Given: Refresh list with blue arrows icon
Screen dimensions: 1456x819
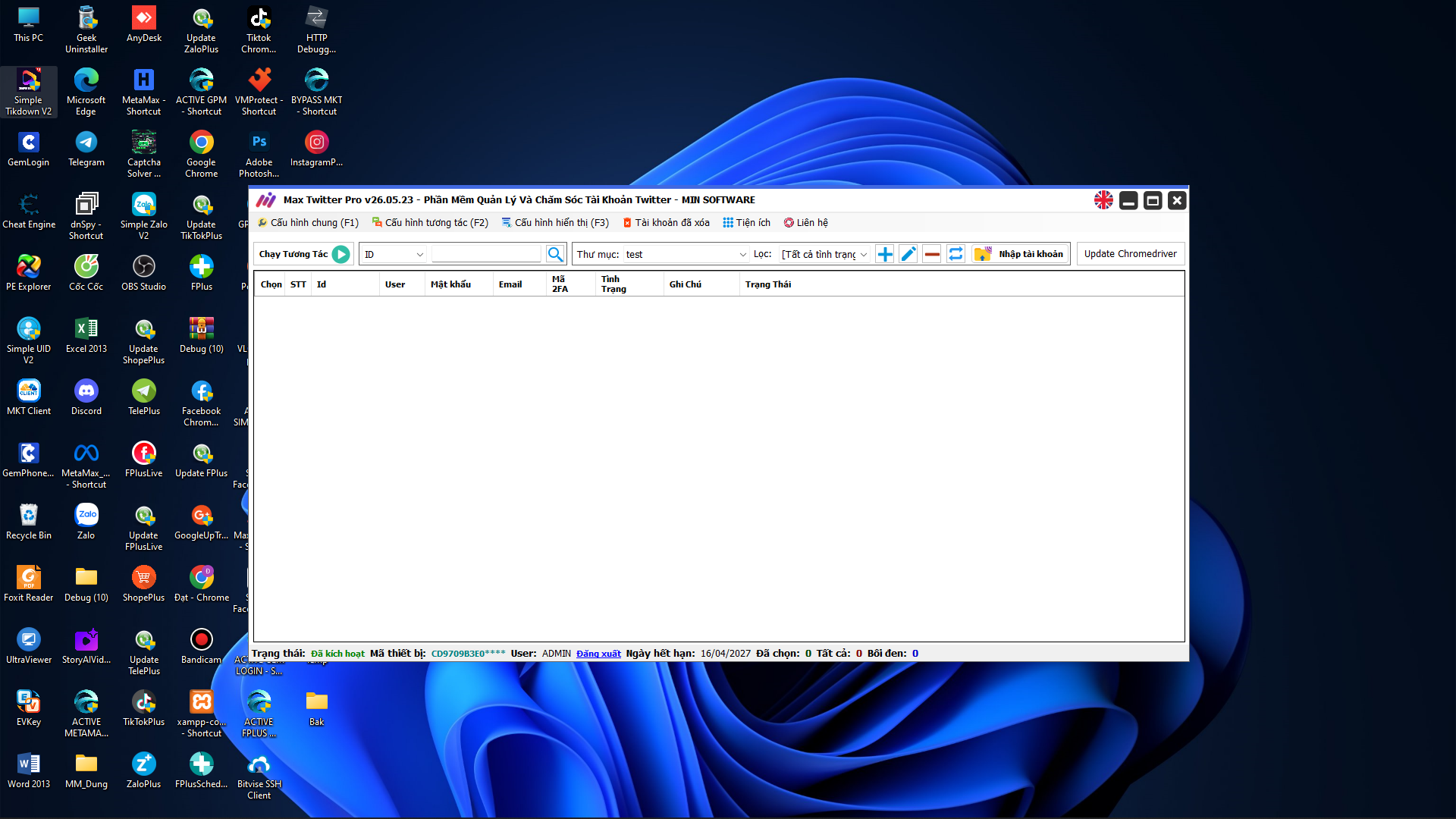Looking at the screenshot, I should click(955, 254).
